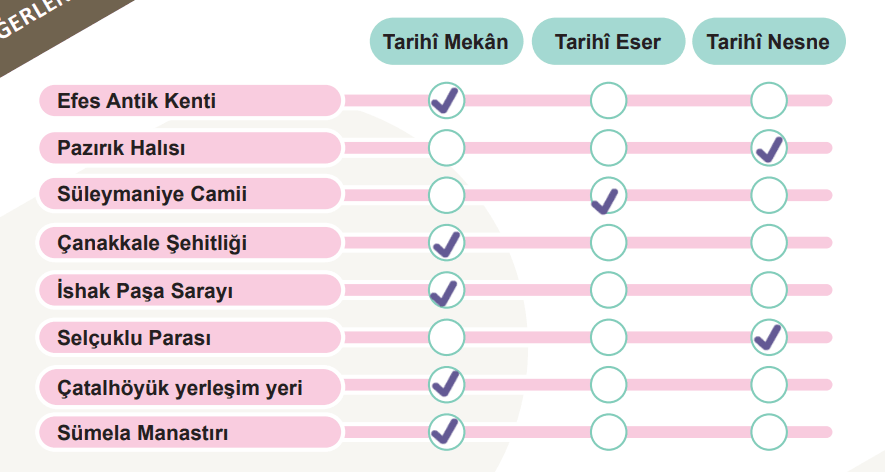The width and height of the screenshot is (885, 472).
Task: Select Tarihî Eser for İshak Paşa Sarayı
Action: (608, 290)
